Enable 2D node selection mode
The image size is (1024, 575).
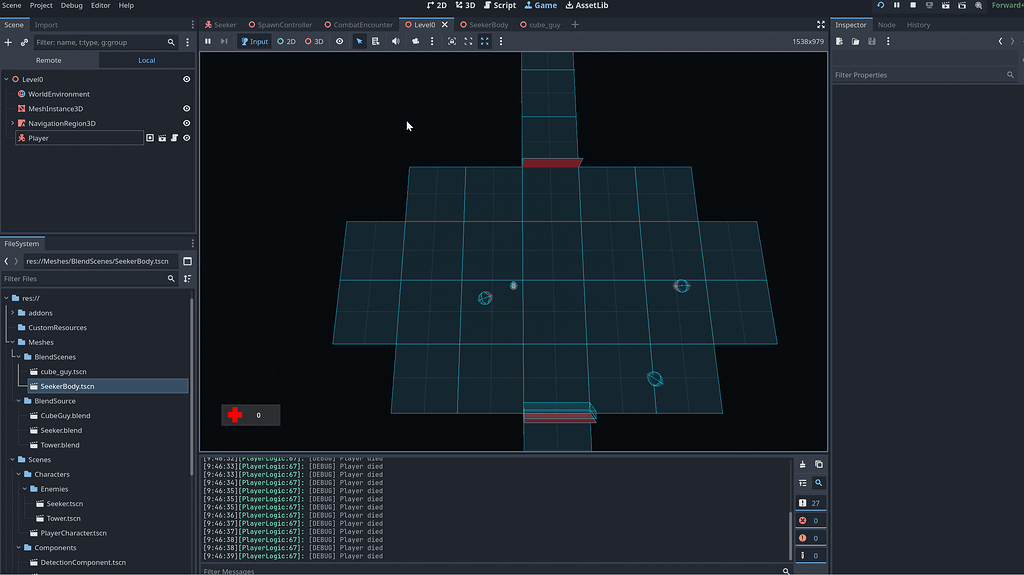coord(286,41)
